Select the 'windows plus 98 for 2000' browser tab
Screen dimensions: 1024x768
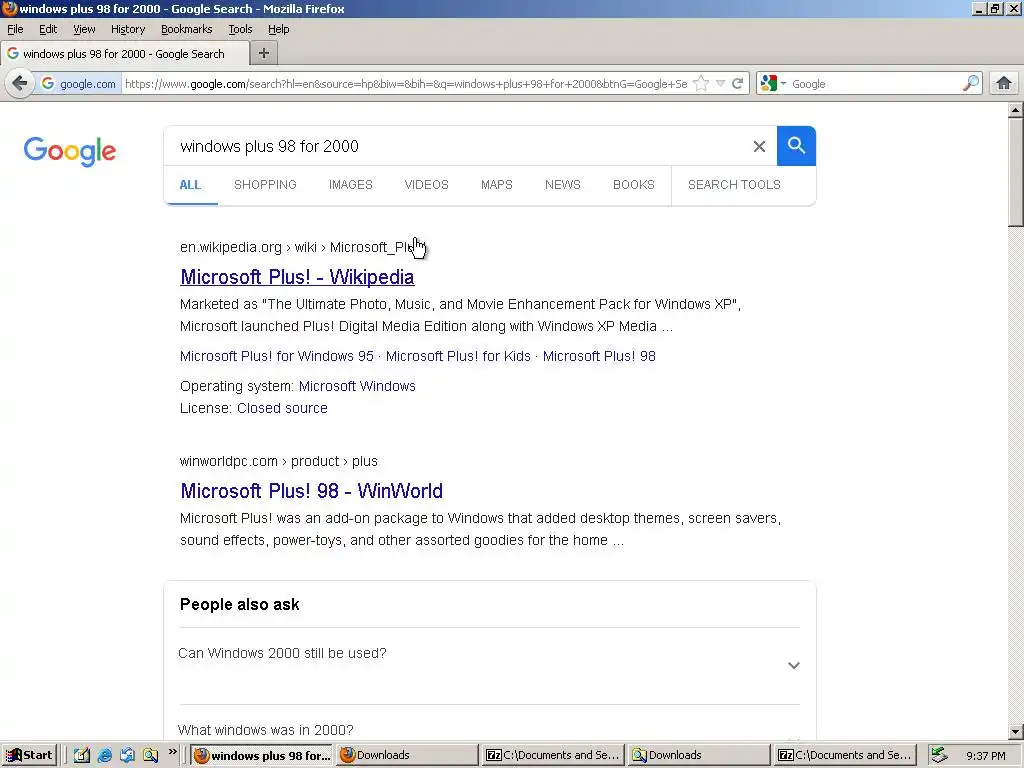(x=124, y=54)
